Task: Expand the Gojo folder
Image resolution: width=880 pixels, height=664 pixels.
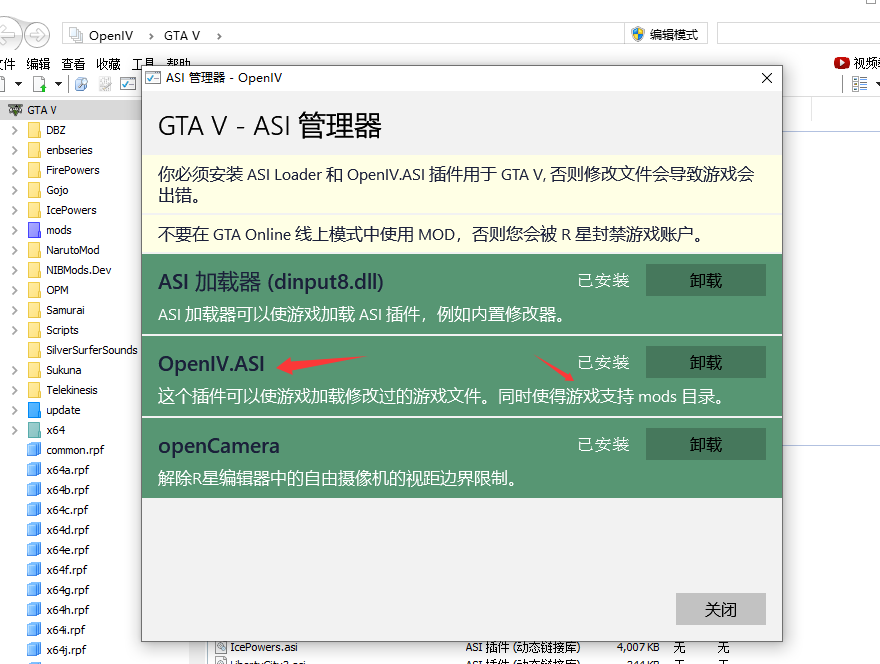Action: 15,190
